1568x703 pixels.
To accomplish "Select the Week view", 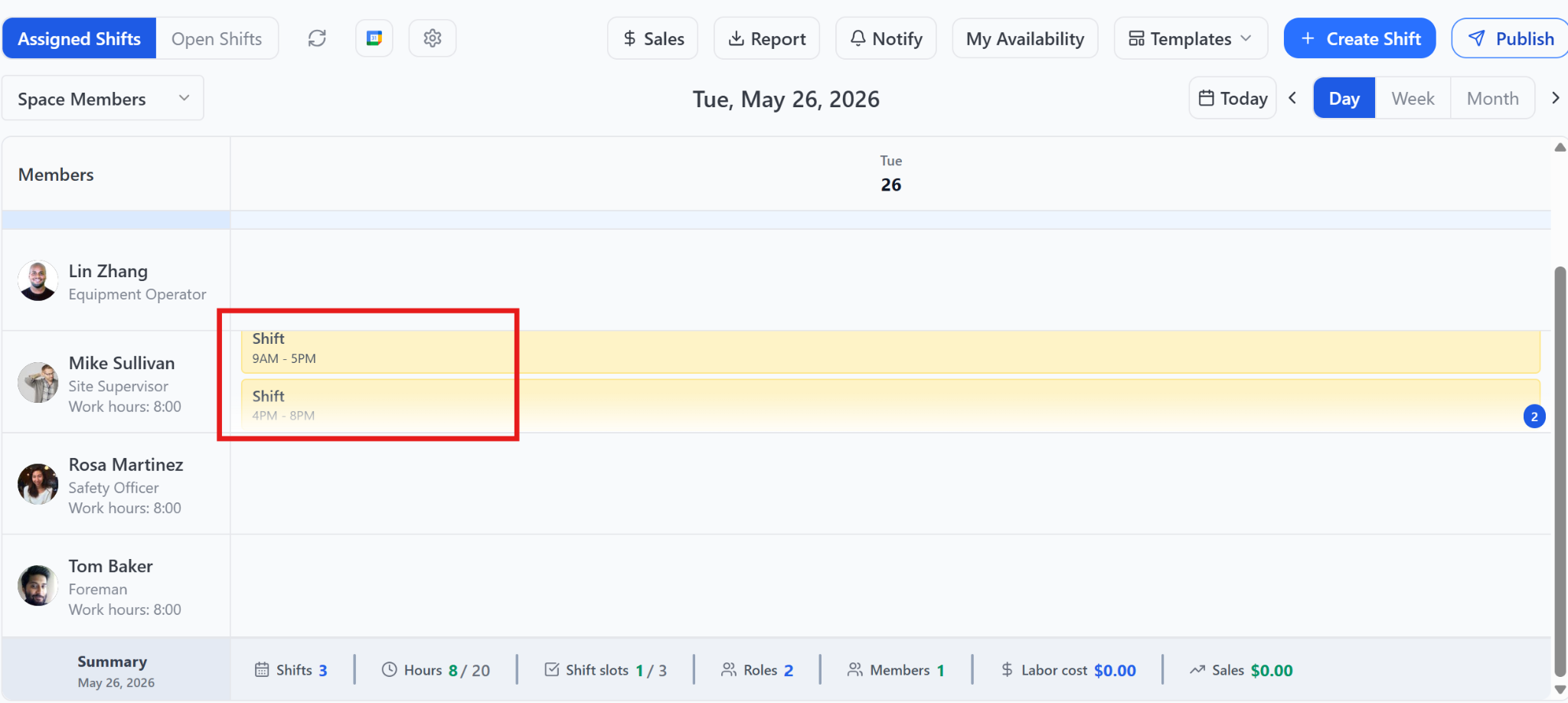I will [1413, 98].
